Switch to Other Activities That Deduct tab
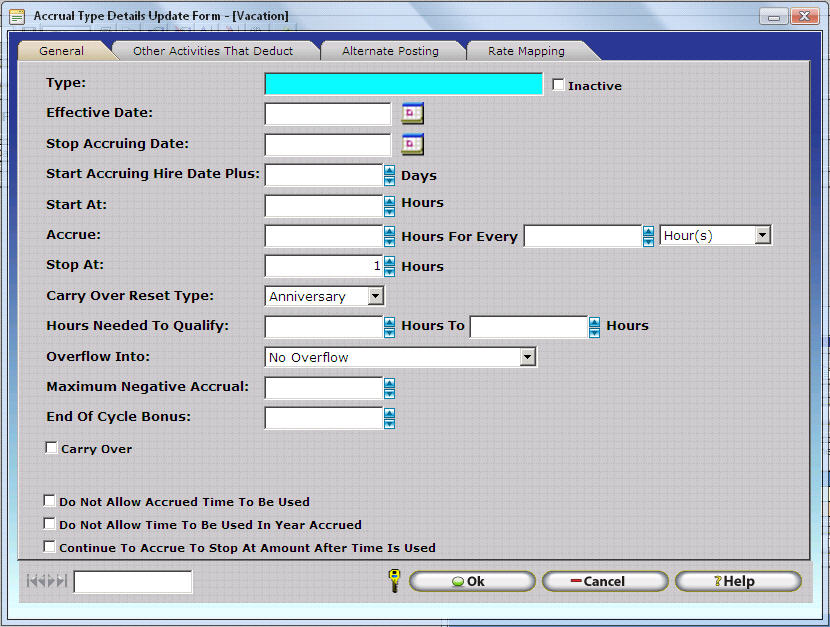The image size is (830, 627). [x=213, y=51]
